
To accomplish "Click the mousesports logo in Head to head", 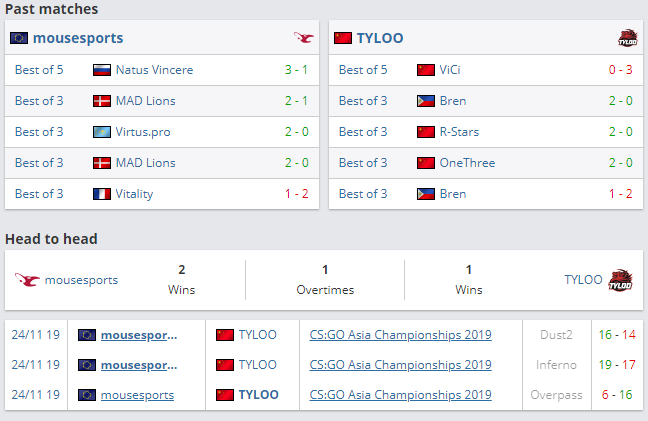I will (27, 280).
